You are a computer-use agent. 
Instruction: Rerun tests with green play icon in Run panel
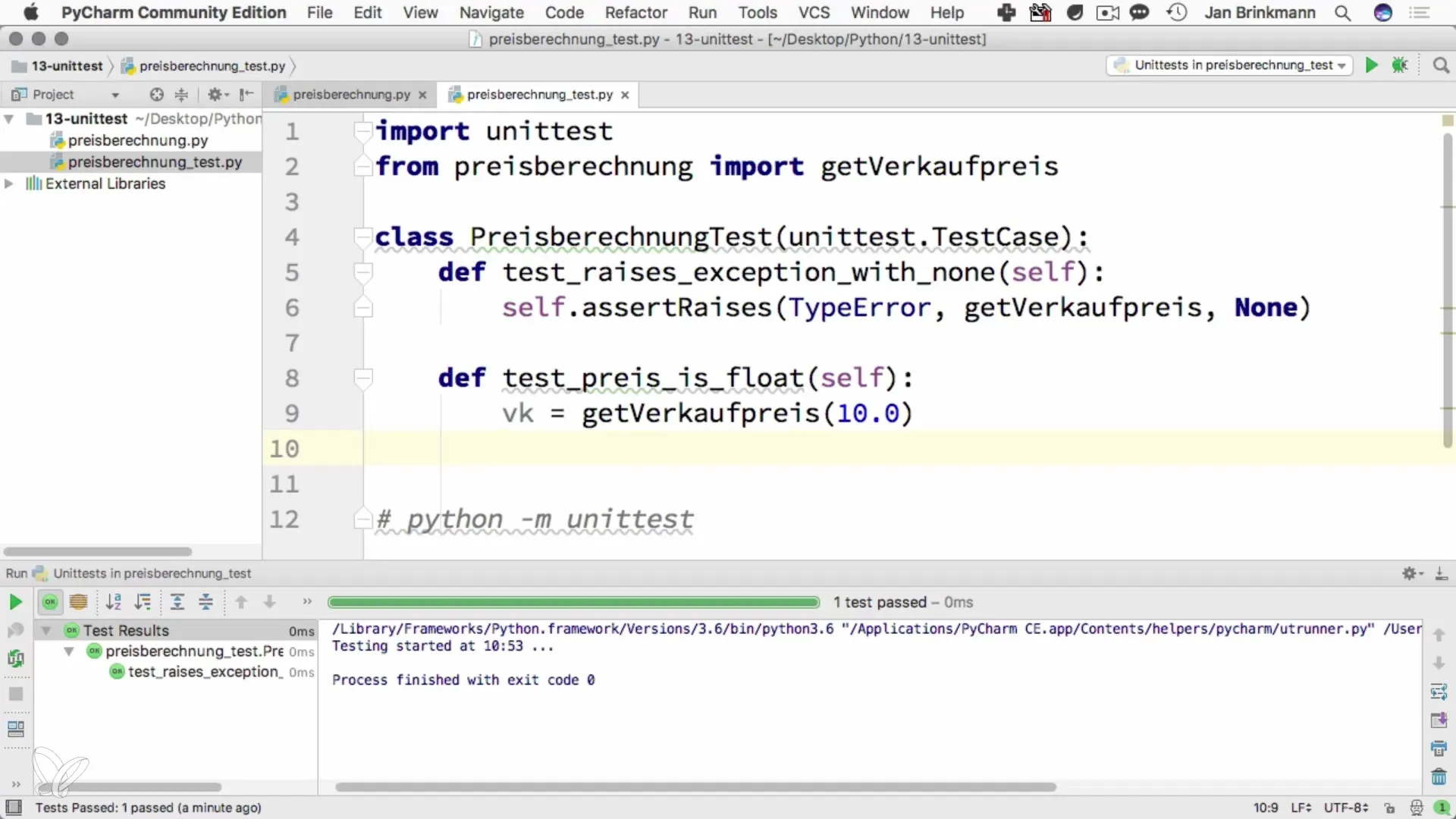coord(15,602)
